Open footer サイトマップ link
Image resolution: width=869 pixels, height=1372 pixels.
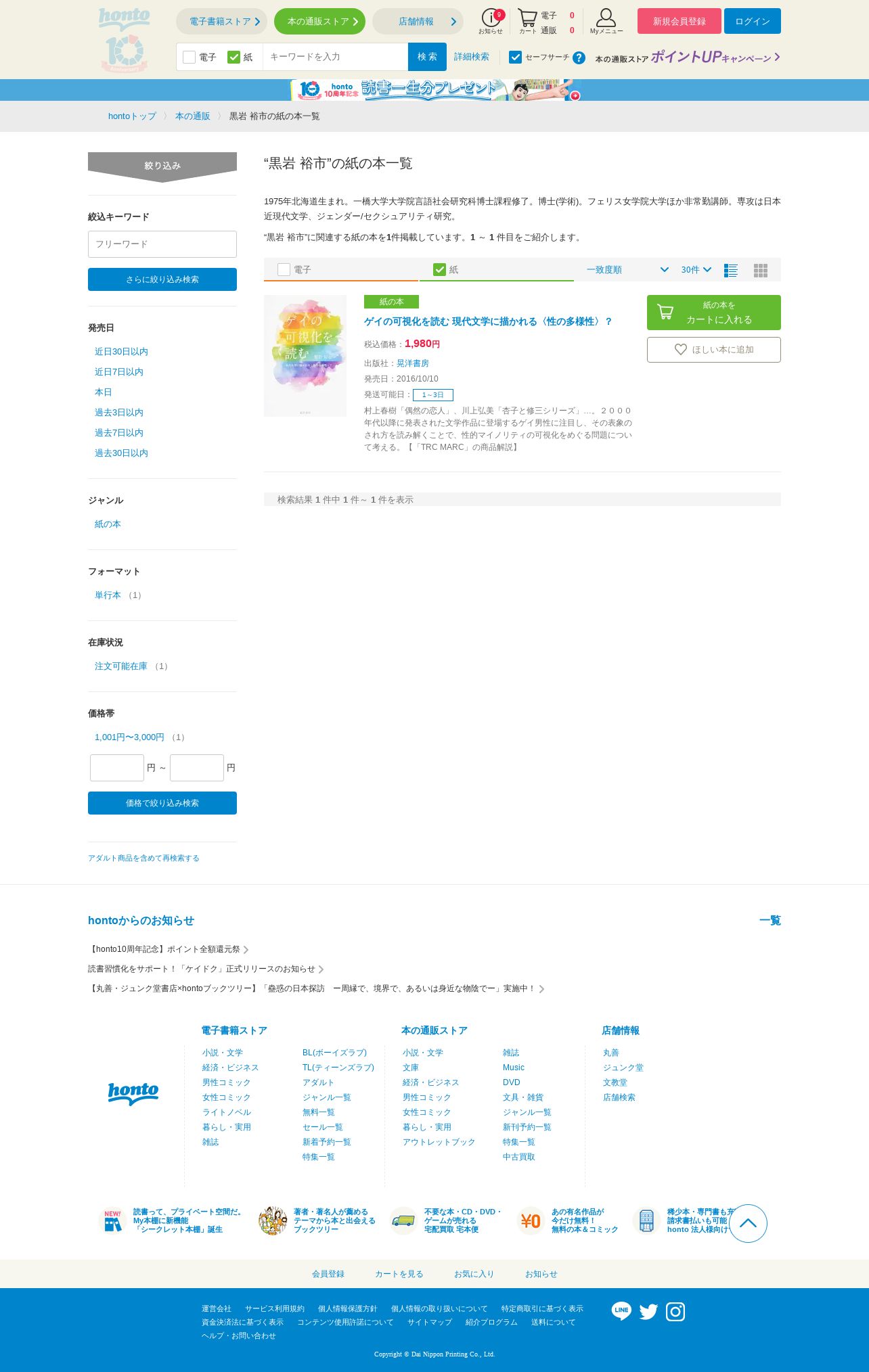click(430, 1322)
